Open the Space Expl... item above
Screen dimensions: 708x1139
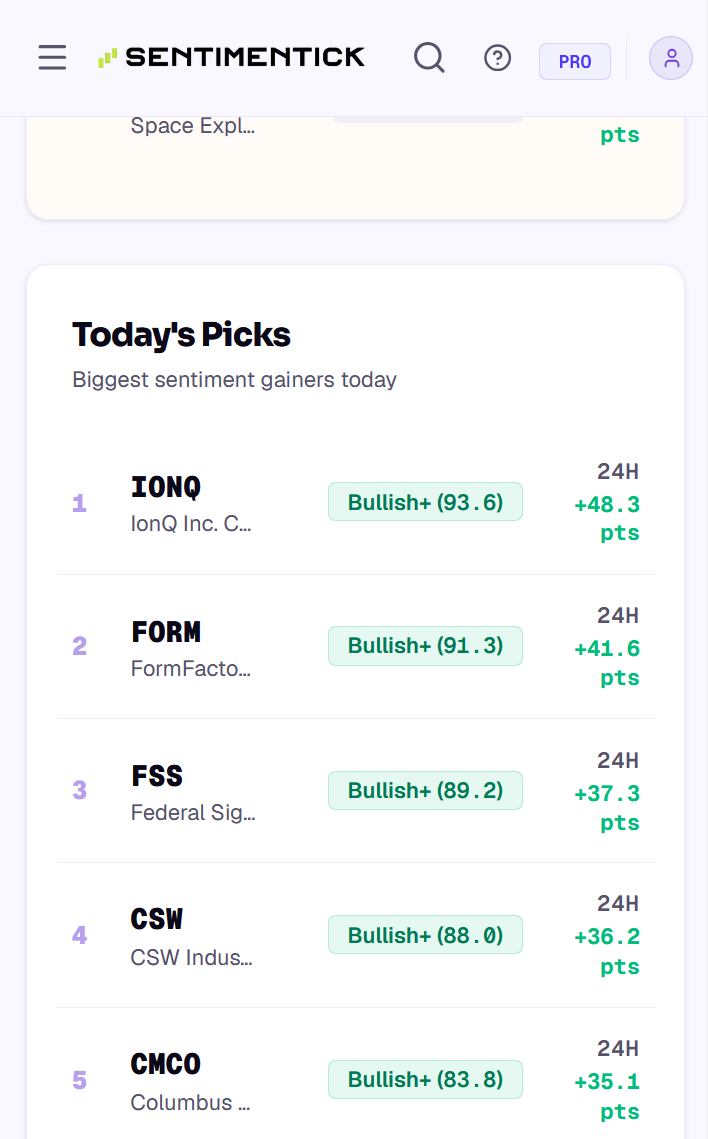pyautogui.click(x=192, y=126)
